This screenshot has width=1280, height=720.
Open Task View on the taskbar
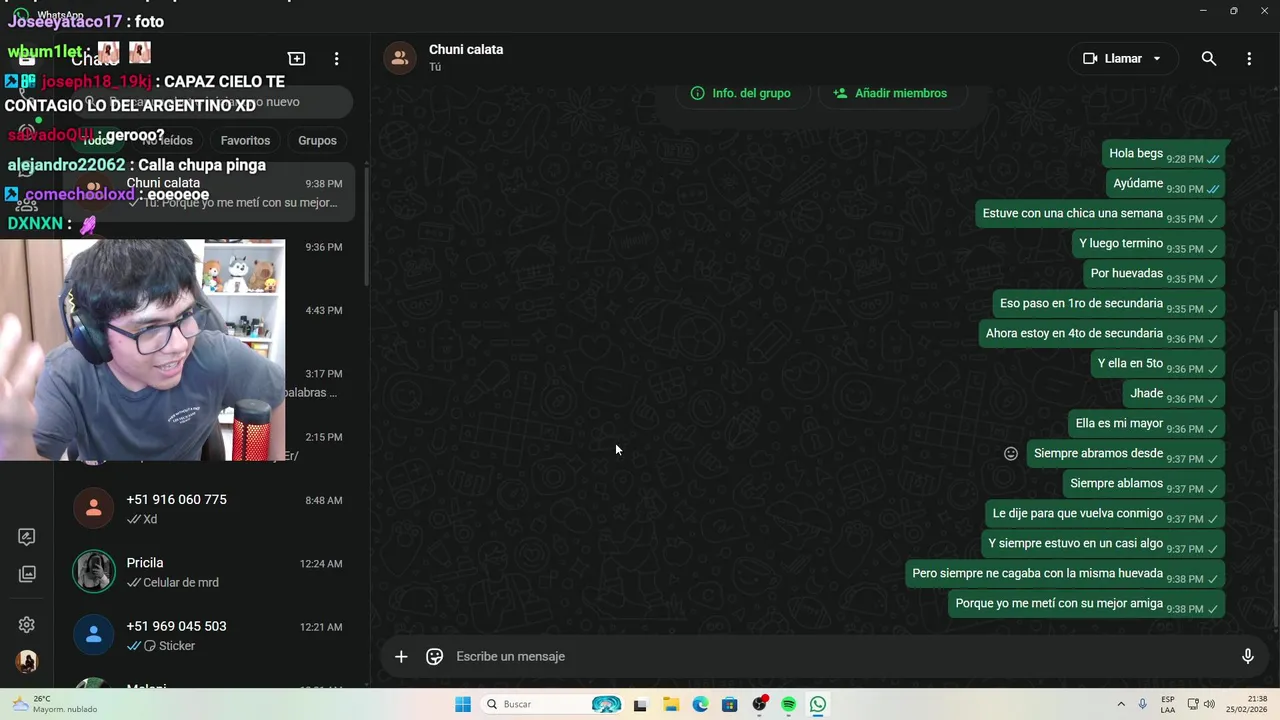(640, 704)
